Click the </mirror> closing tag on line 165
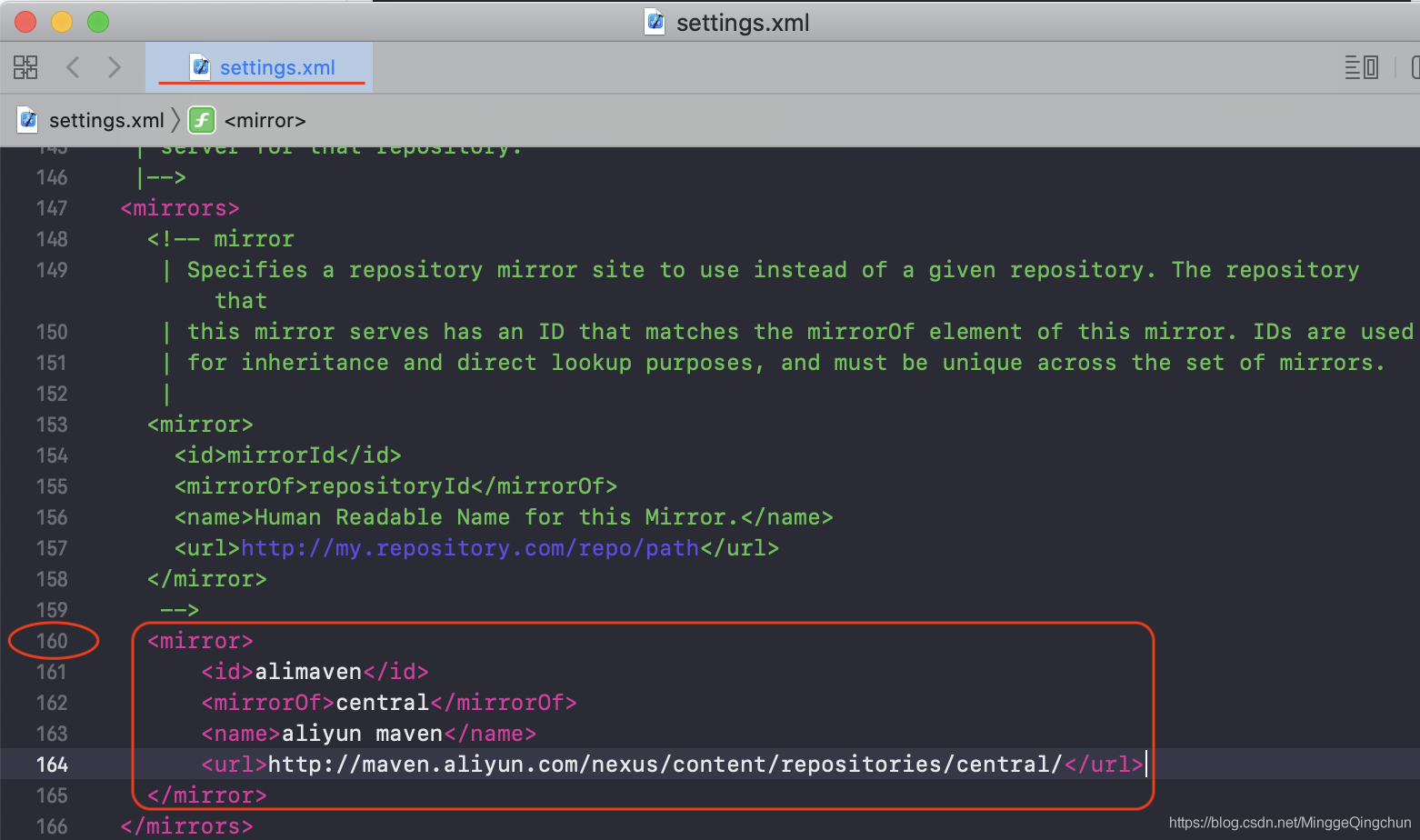1420x840 pixels. 207,795
